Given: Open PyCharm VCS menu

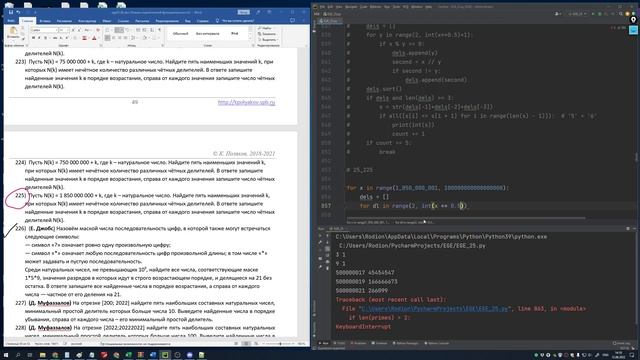Looking at the screenshot, I should point(406,7).
